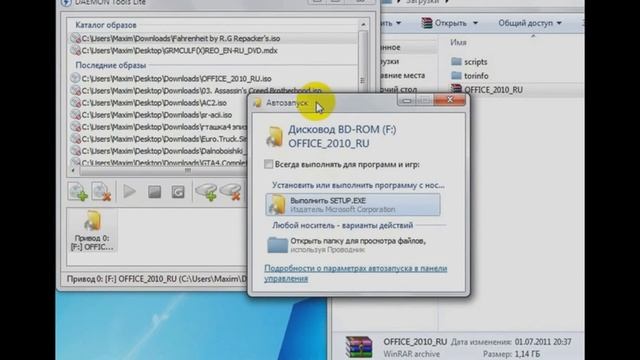The image size is (640, 360).
Task: Close the Автозапуск dialog with the red X
Action: (x=449, y=100)
